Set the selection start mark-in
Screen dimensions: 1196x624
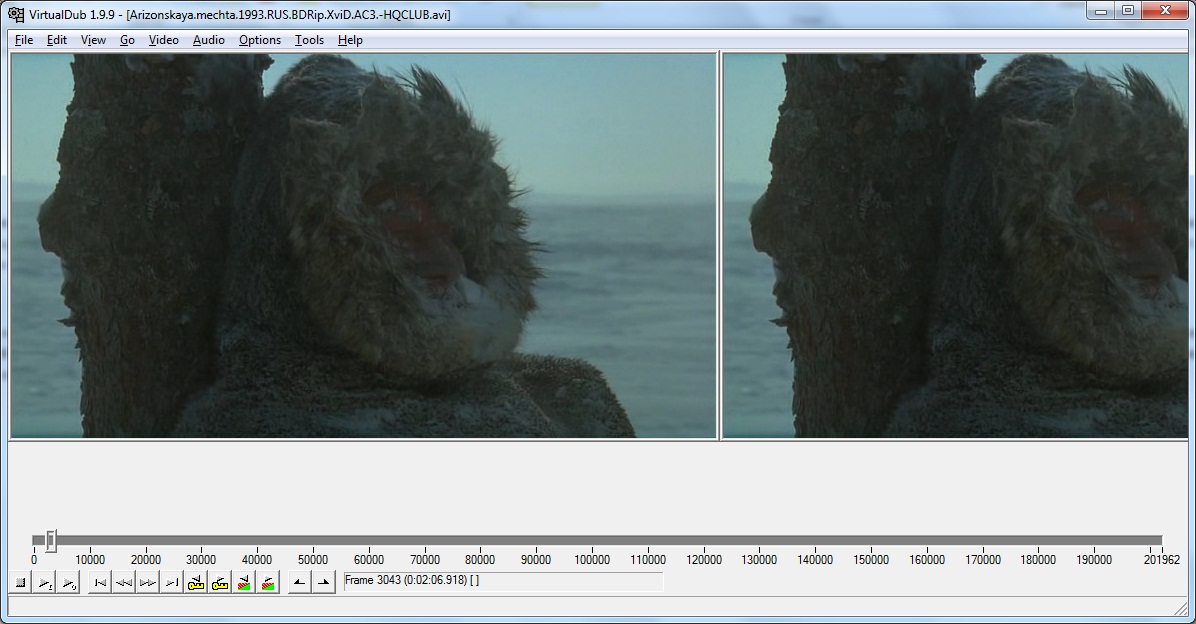click(x=299, y=583)
